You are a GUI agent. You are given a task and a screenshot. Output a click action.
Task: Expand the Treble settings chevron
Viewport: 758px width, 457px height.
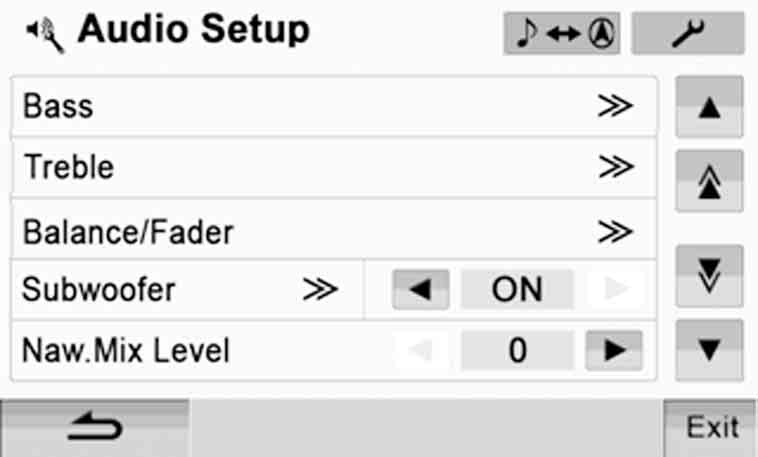pyautogui.click(x=616, y=167)
